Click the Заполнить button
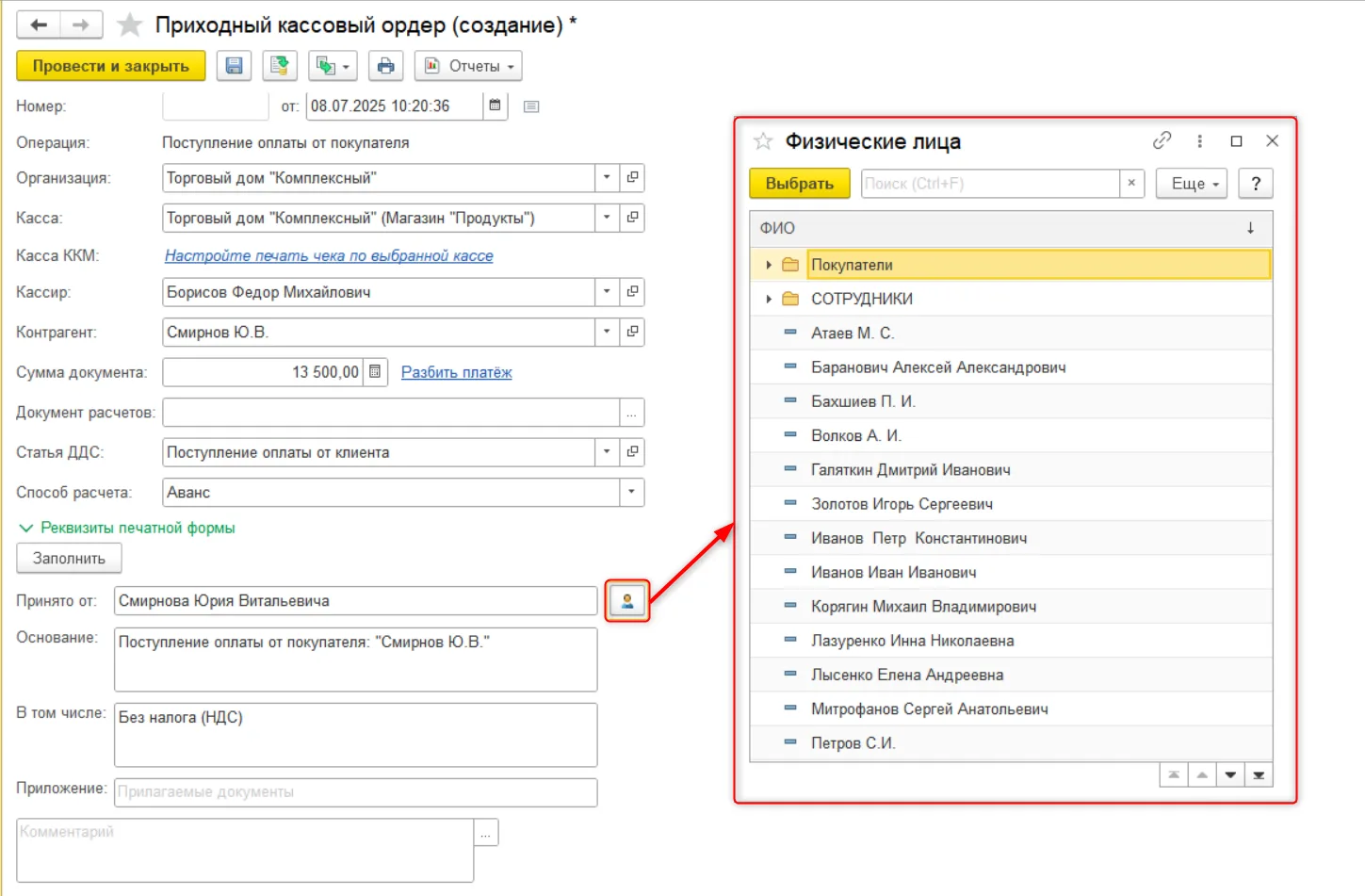 click(x=69, y=558)
